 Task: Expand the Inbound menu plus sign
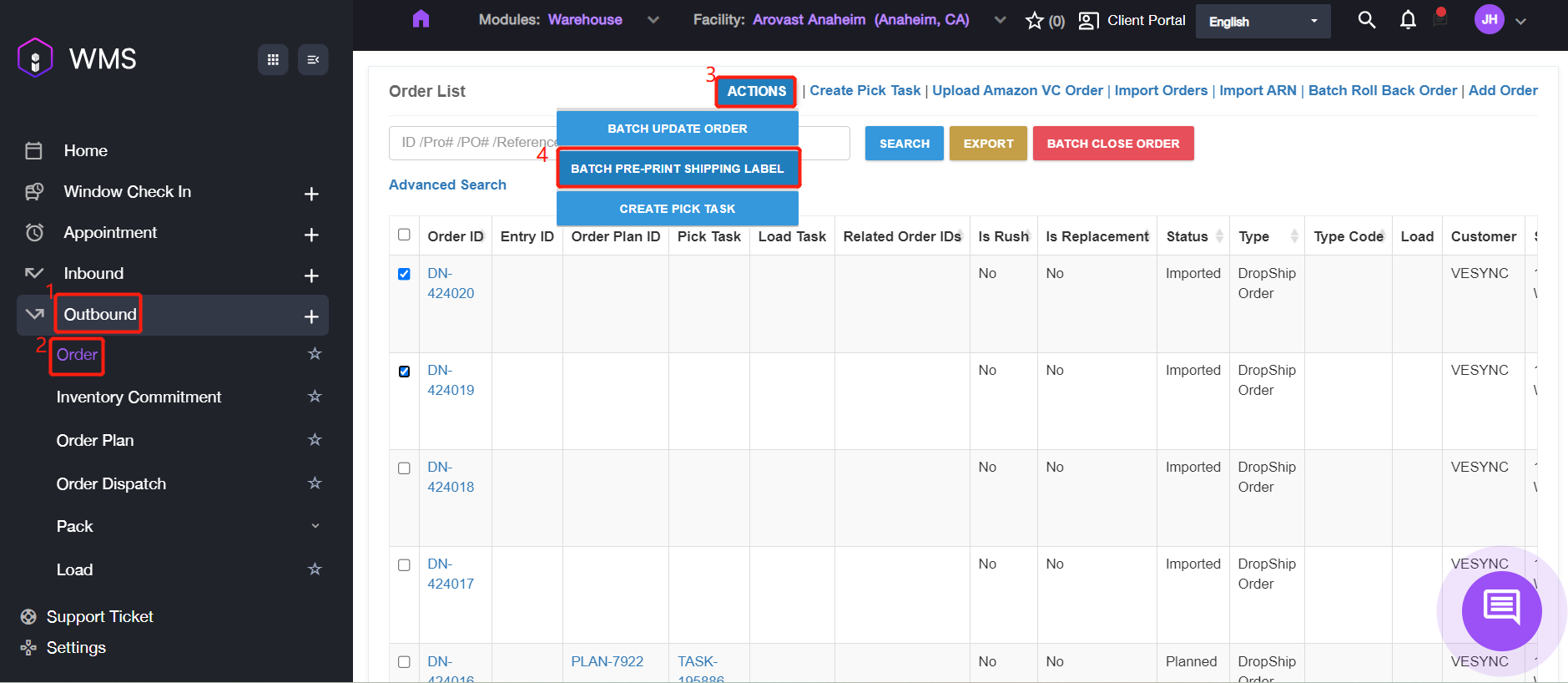pyautogui.click(x=311, y=276)
